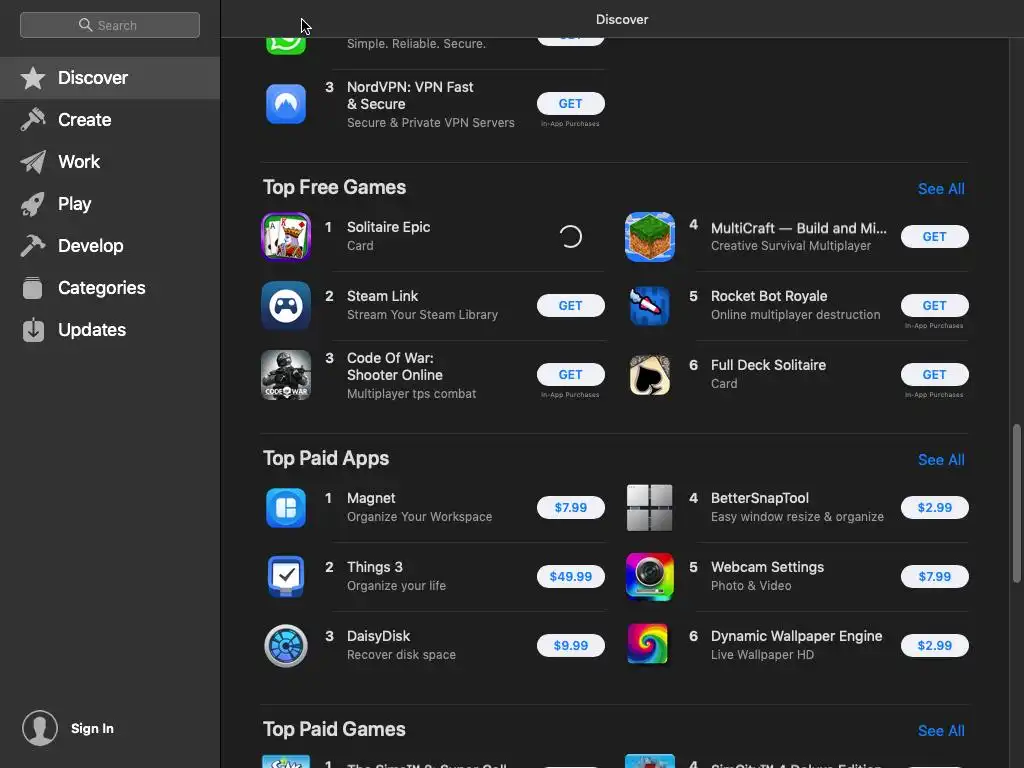Get MultiCraft — Build and Mine
1024x768 pixels.
pos(935,236)
